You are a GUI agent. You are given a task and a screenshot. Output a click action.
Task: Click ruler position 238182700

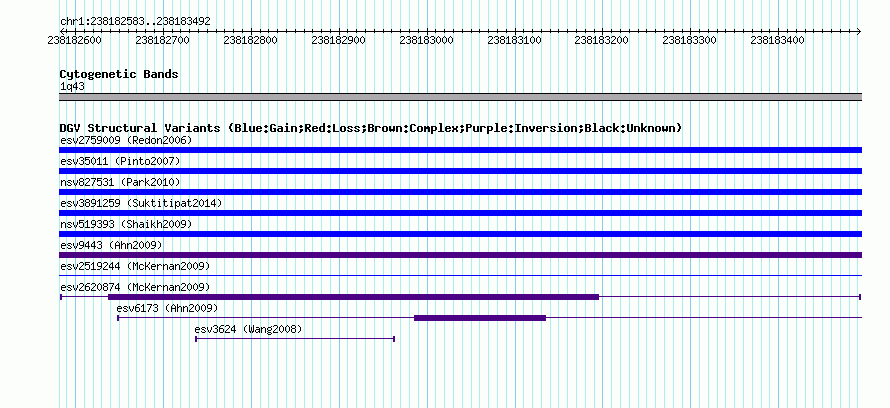pos(162,40)
